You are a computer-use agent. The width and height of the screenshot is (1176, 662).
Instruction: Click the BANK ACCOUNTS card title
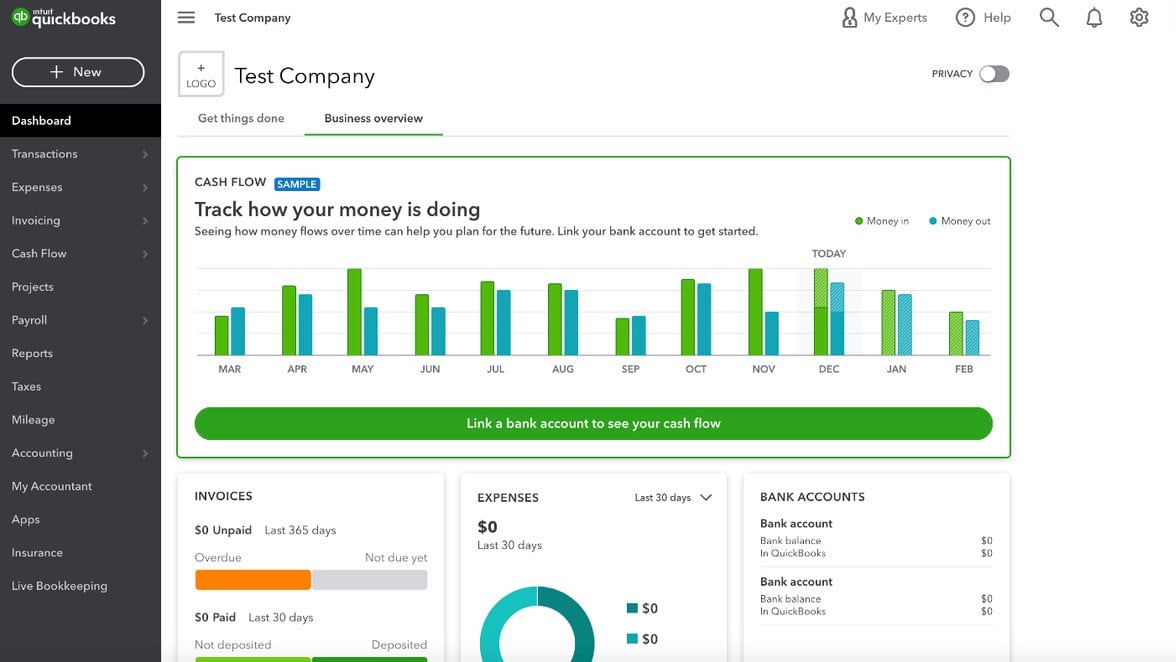click(x=812, y=497)
